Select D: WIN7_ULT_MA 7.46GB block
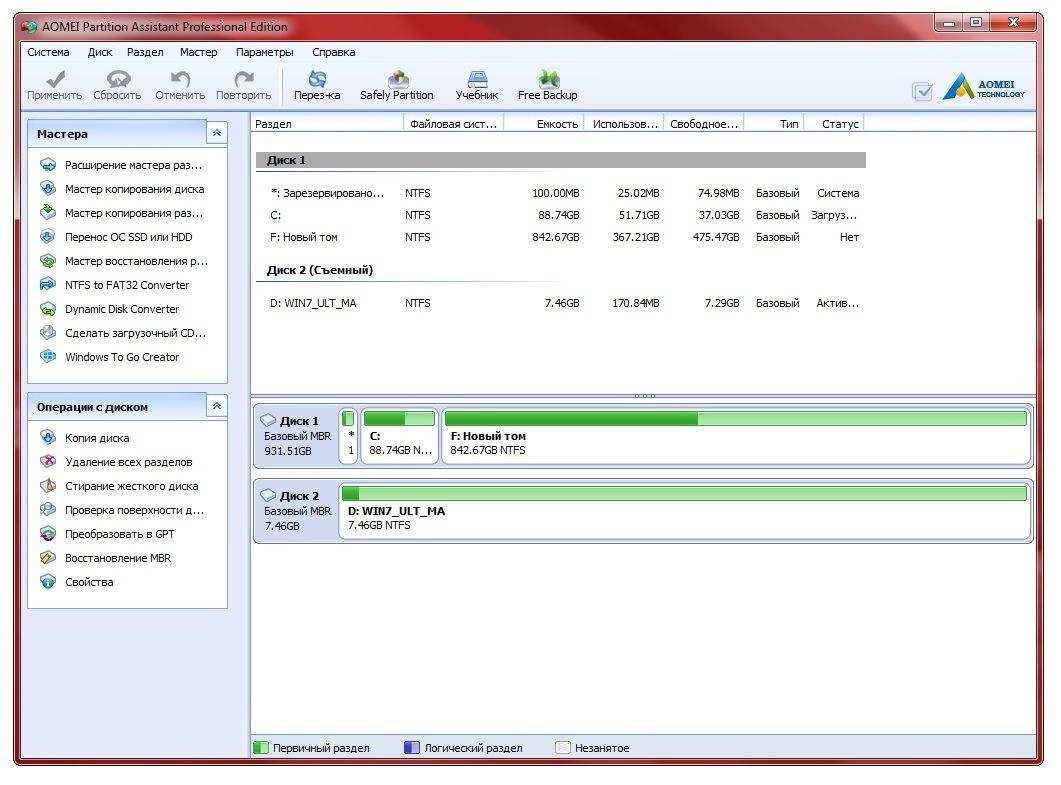Viewport: 1061px width, 785px height. coord(685,510)
